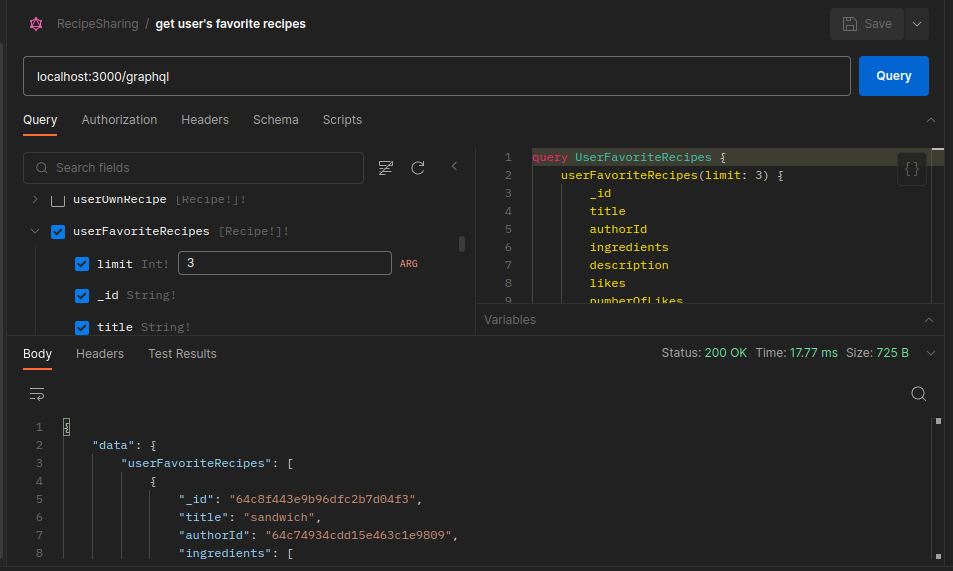The height and width of the screenshot is (571, 953).
Task: Run the request with the blue Query button
Action: click(x=893, y=76)
